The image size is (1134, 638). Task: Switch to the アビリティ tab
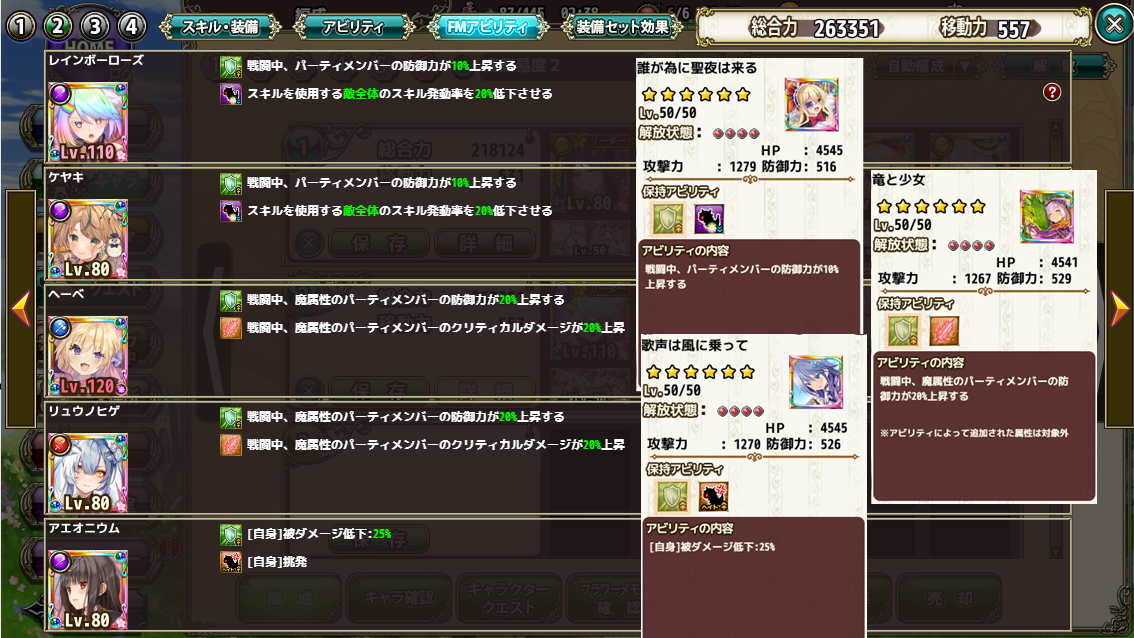(354, 27)
